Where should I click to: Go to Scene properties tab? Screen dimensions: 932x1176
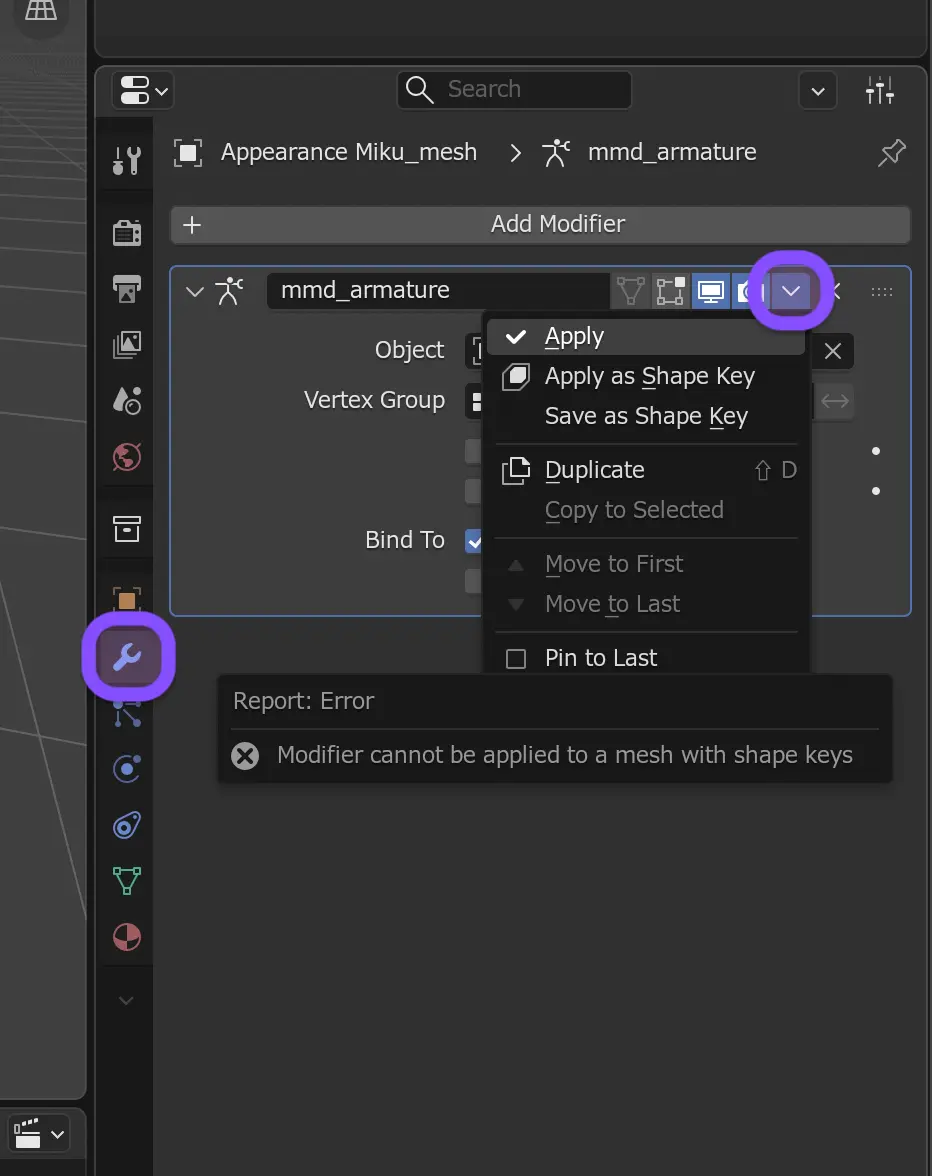click(127, 401)
